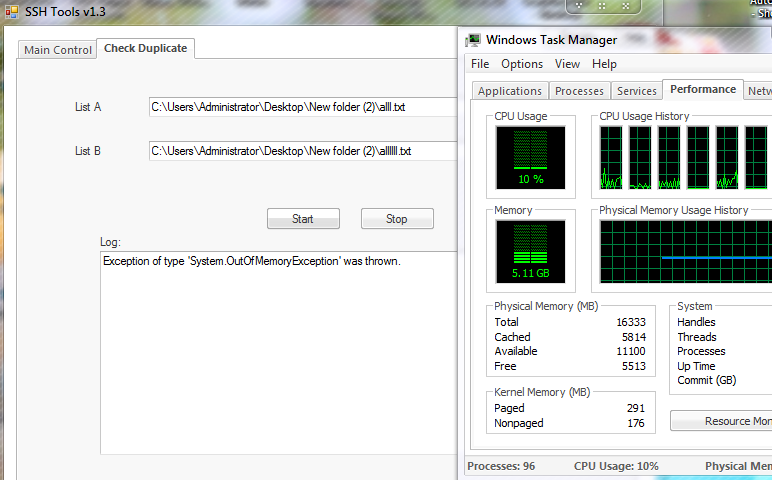Screen dimensions: 772x480
Task: Switch to Applications tab in Task Manager
Action: click(510, 91)
